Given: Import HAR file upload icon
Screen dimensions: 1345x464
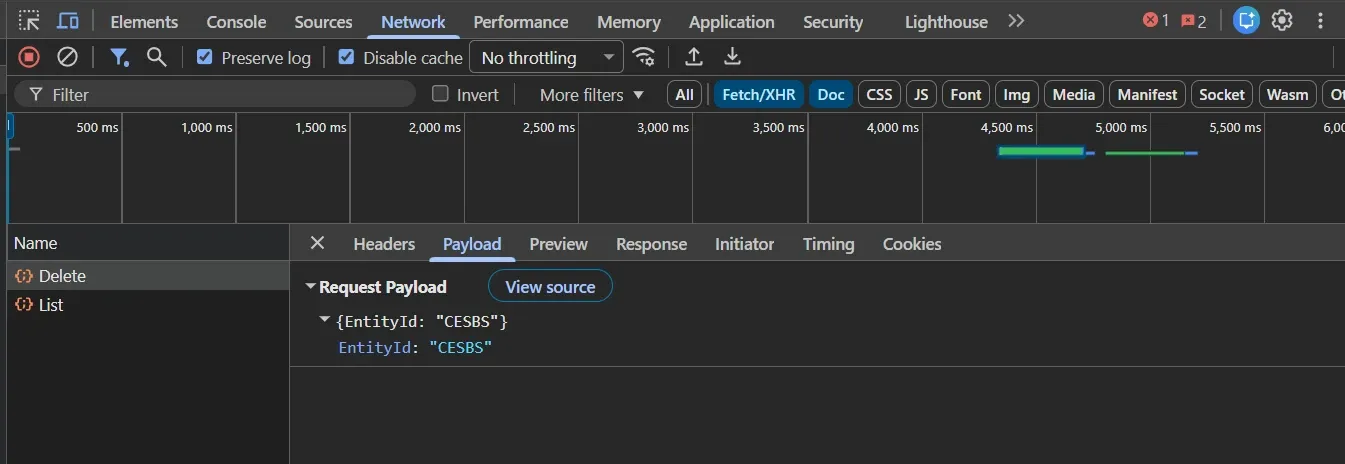Looking at the screenshot, I should tap(693, 57).
